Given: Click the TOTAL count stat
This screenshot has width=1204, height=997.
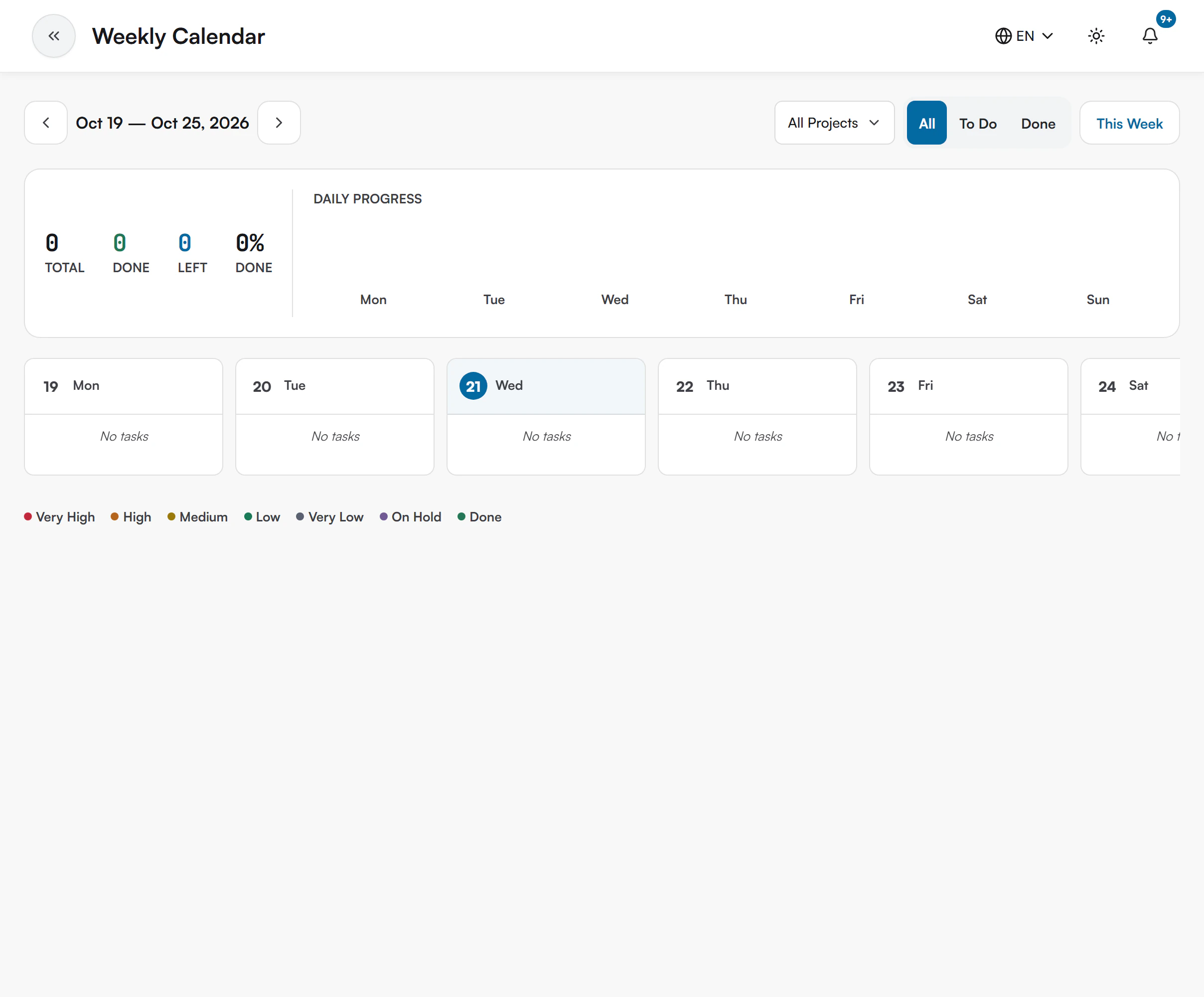Looking at the screenshot, I should pos(65,253).
